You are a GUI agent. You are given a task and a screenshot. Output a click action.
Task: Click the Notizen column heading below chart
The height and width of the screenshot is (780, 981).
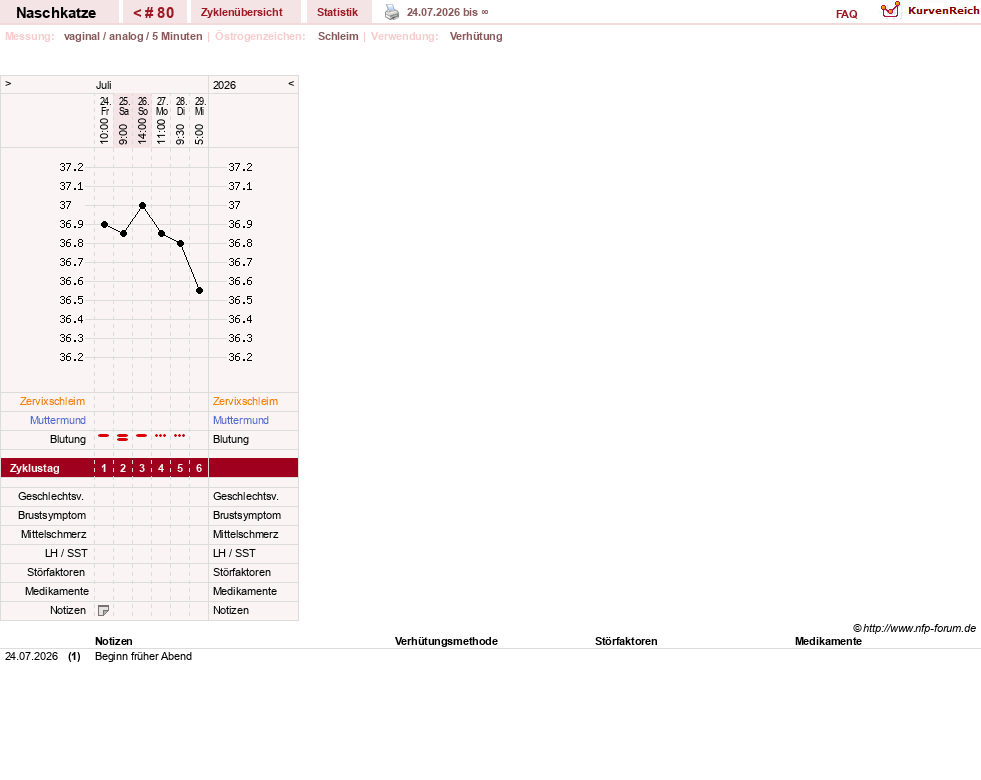pyautogui.click(x=114, y=641)
